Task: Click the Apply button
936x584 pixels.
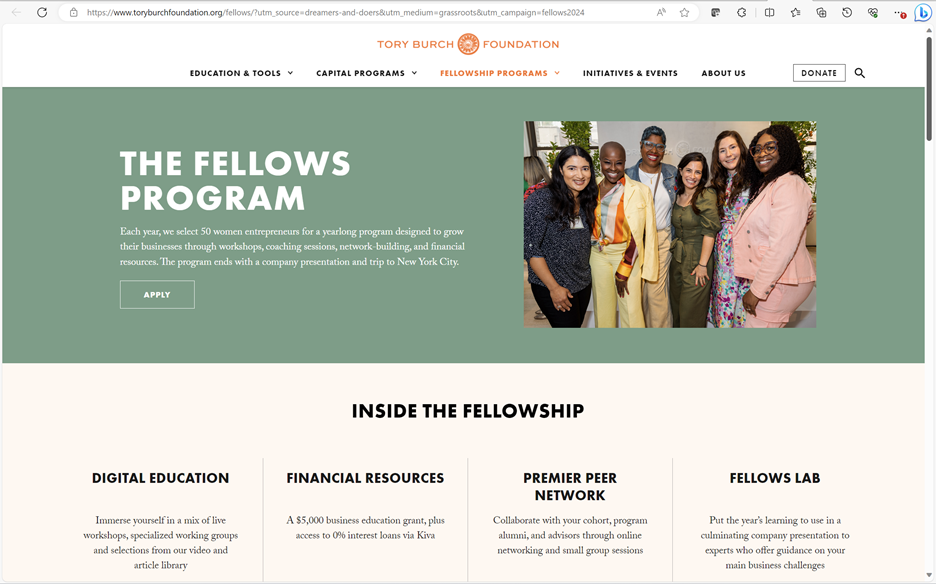Action: (157, 295)
